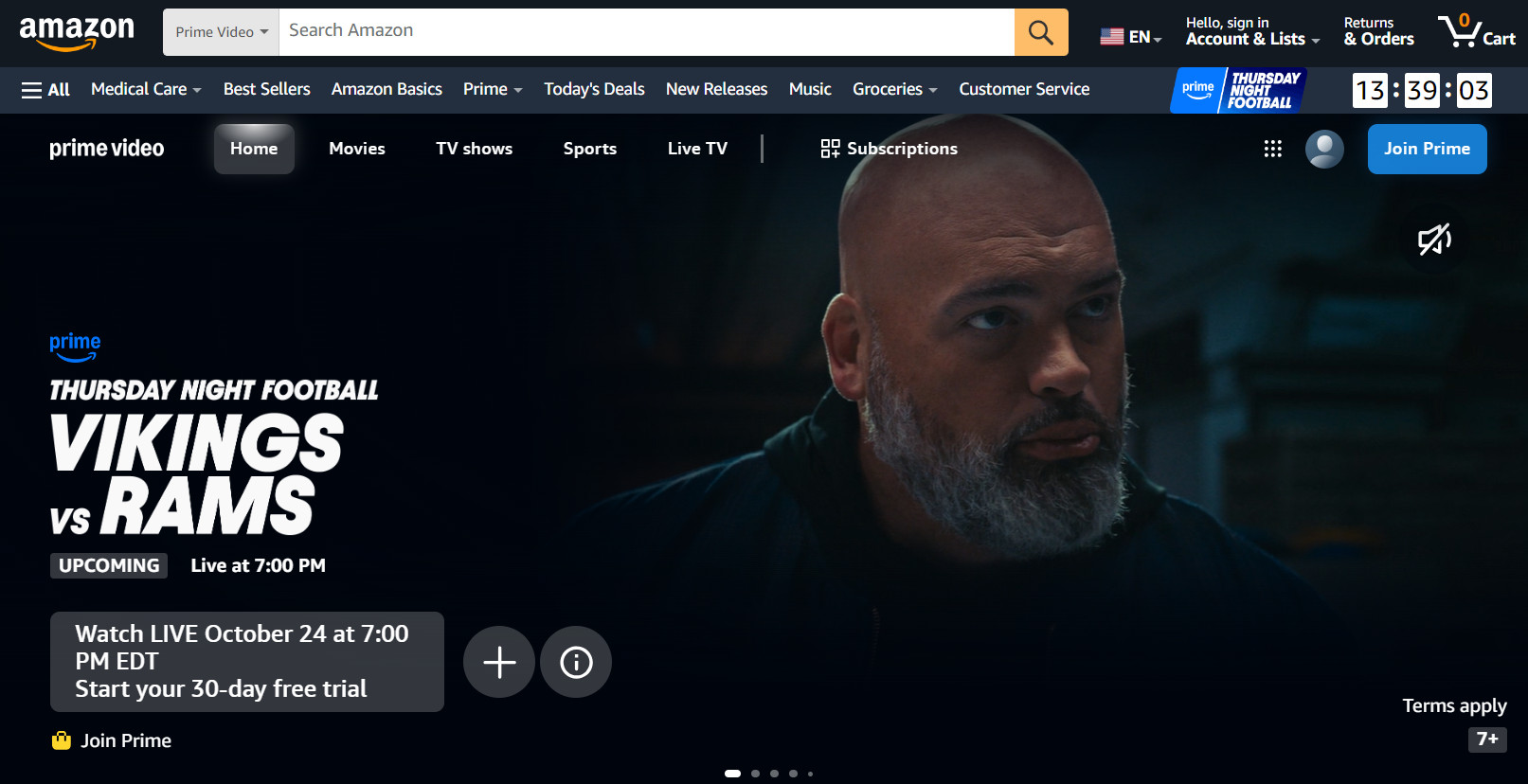Select the Home tab
This screenshot has height=784, width=1528.
[254, 149]
